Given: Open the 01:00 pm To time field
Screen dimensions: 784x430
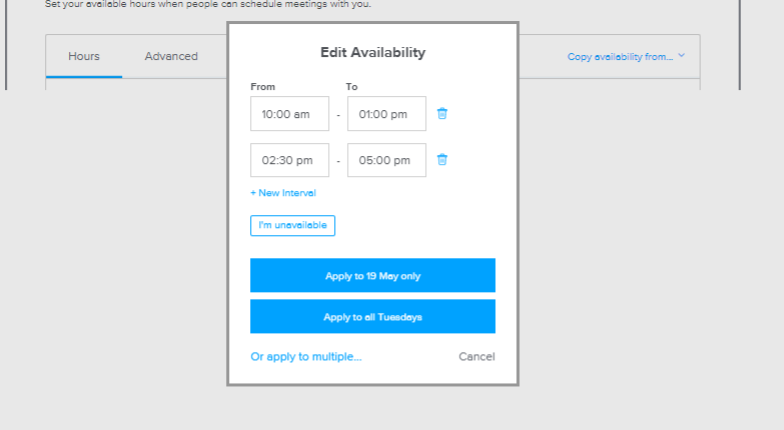Looking at the screenshot, I should tap(386, 114).
